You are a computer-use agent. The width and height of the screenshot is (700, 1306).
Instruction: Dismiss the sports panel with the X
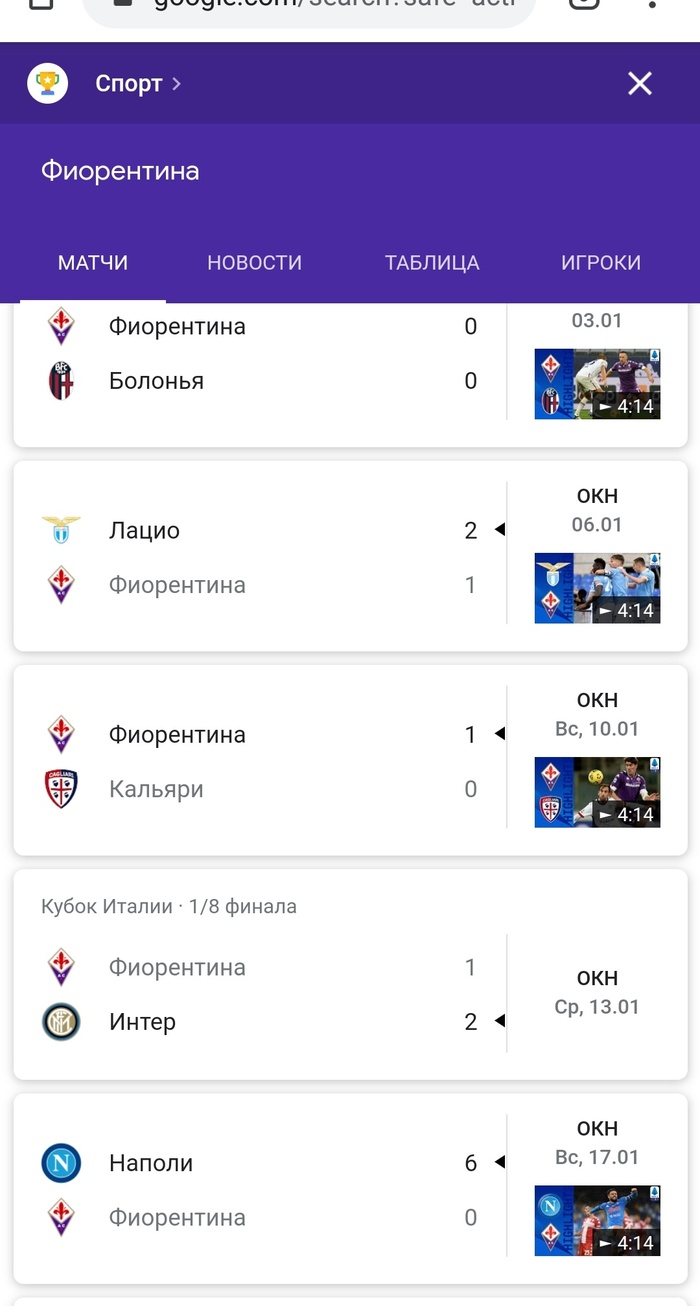[639, 83]
